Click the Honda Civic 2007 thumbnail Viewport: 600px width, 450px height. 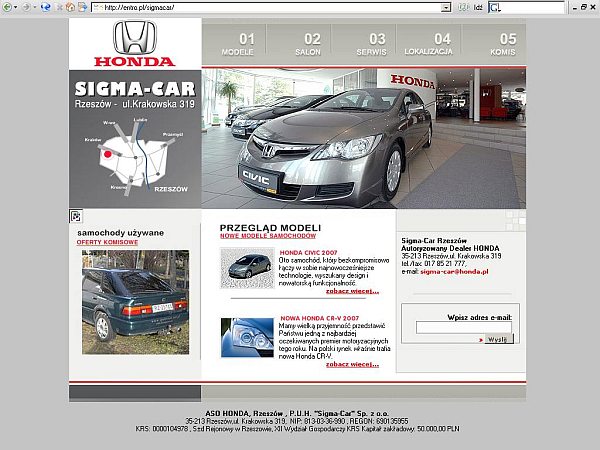(x=247, y=268)
